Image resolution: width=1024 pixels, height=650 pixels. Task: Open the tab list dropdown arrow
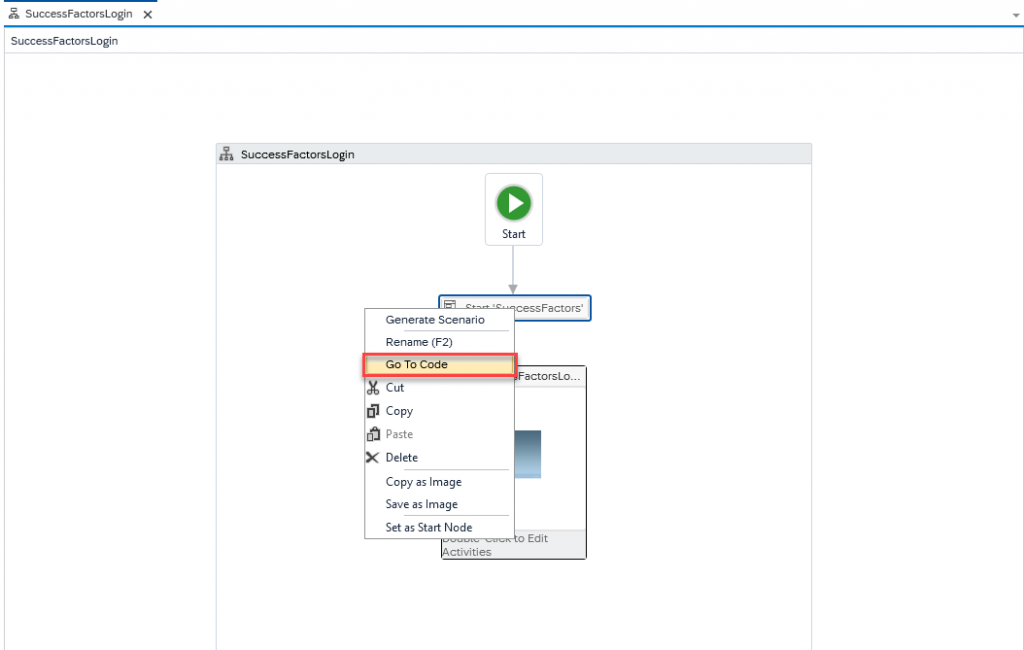point(1016,15)
